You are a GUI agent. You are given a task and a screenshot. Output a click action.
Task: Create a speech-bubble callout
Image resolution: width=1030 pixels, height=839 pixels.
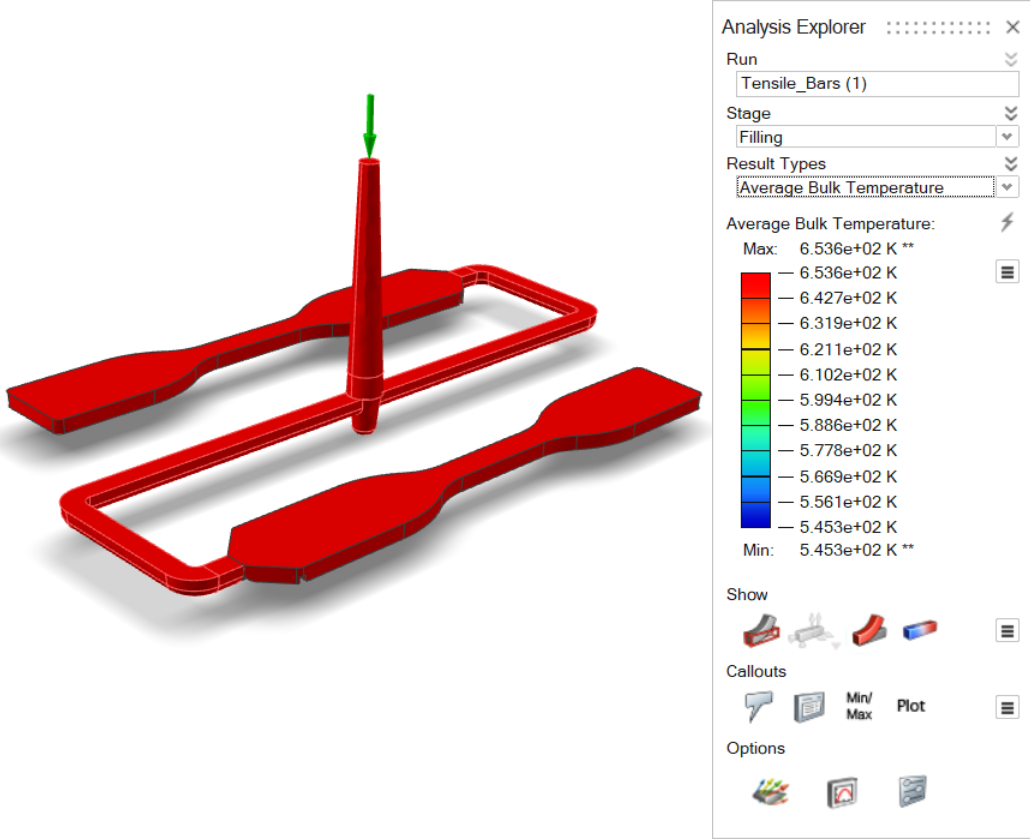(759, 706)
